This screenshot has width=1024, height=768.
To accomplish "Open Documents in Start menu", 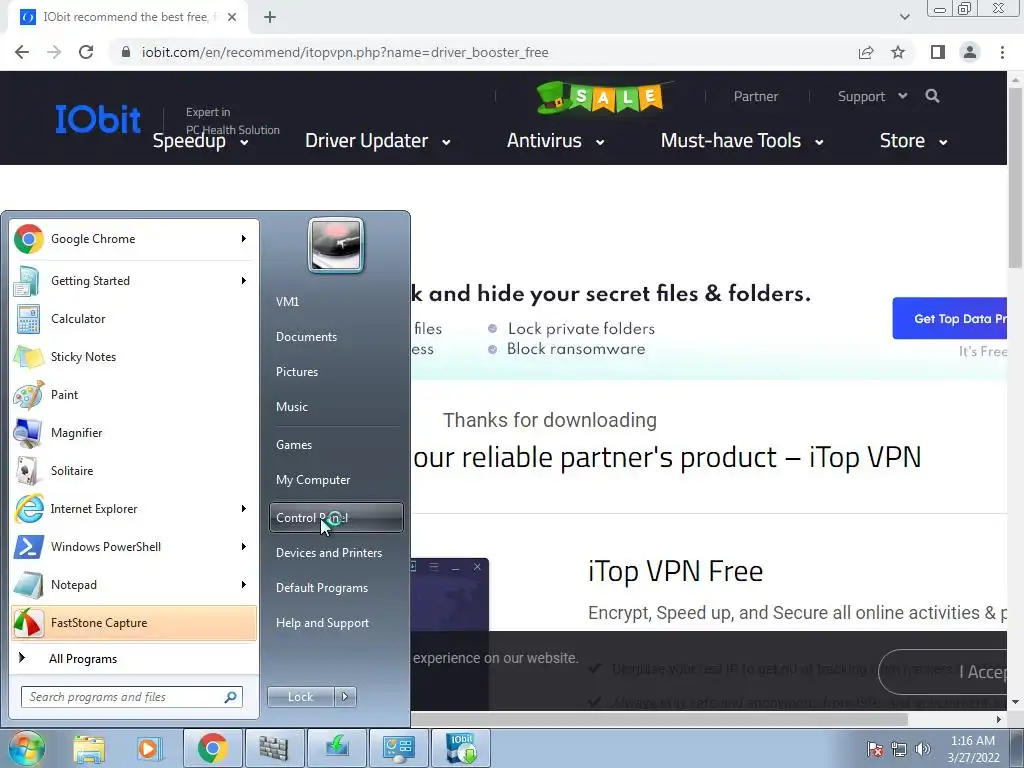I will coord(306,337).
